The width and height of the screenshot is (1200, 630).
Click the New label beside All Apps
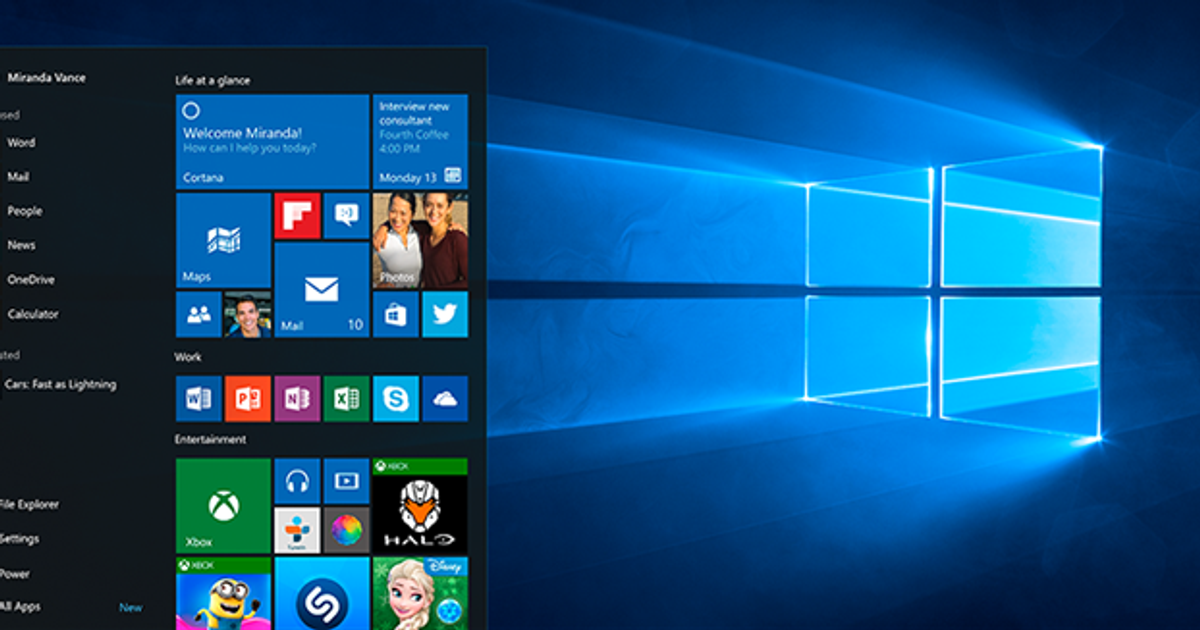(131, 607)
